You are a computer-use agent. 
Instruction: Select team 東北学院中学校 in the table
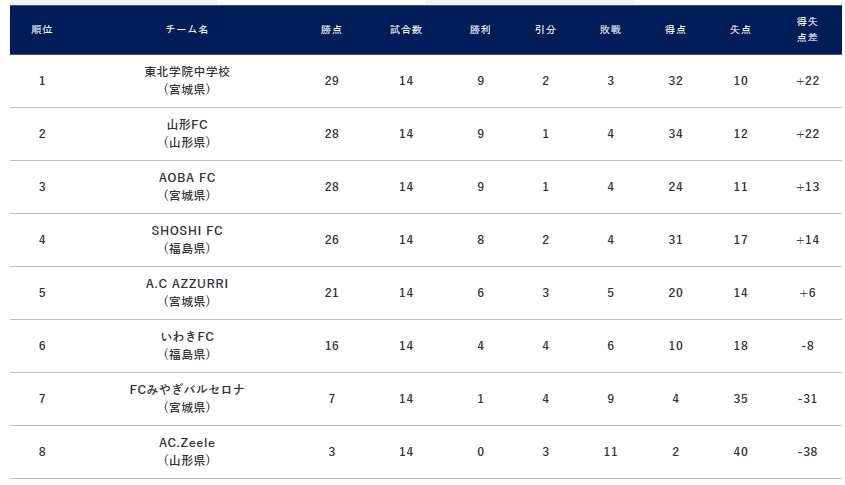point(187,72)
